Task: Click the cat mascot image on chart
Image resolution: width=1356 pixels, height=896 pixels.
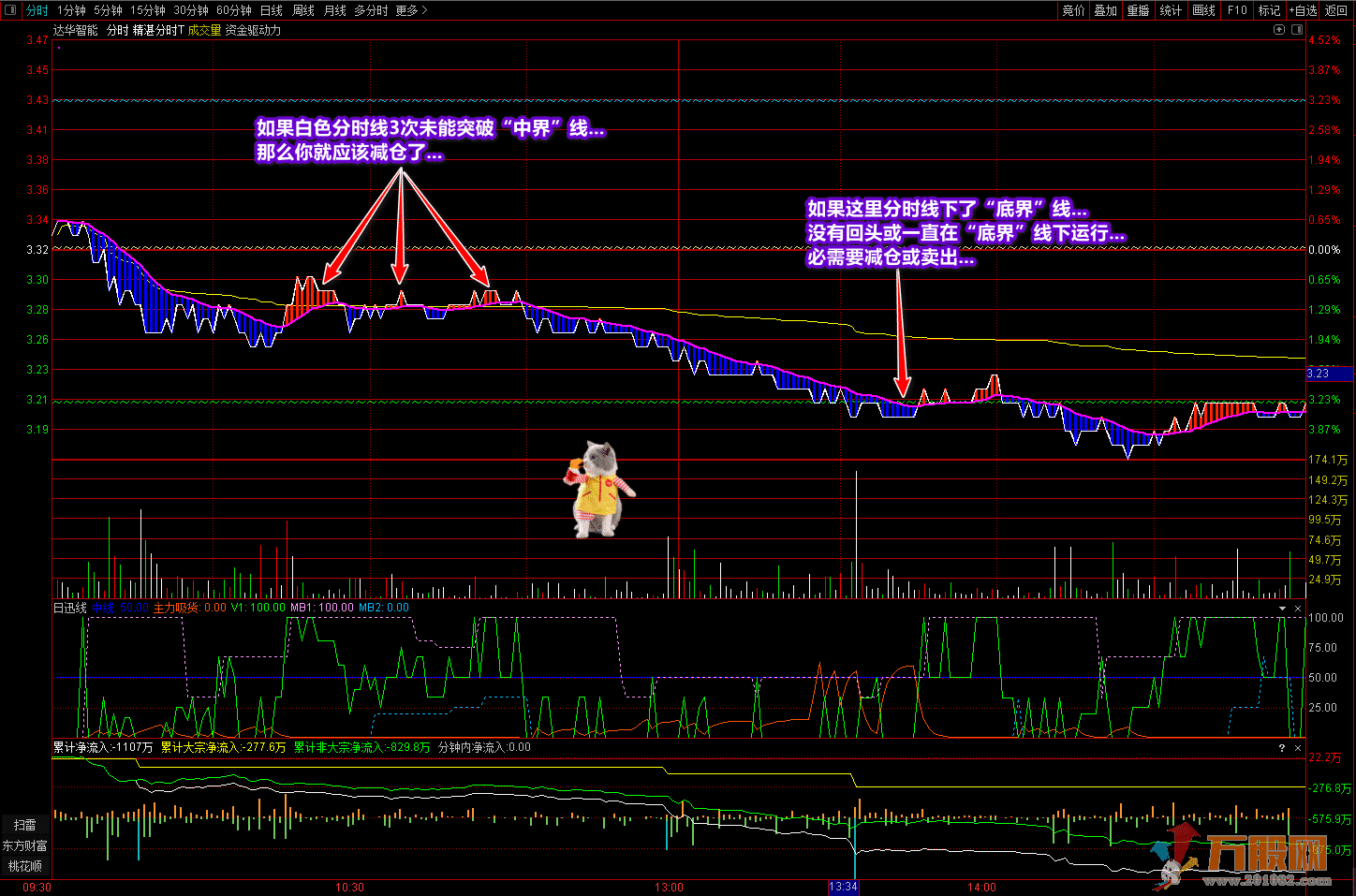Action: (600, 489)
